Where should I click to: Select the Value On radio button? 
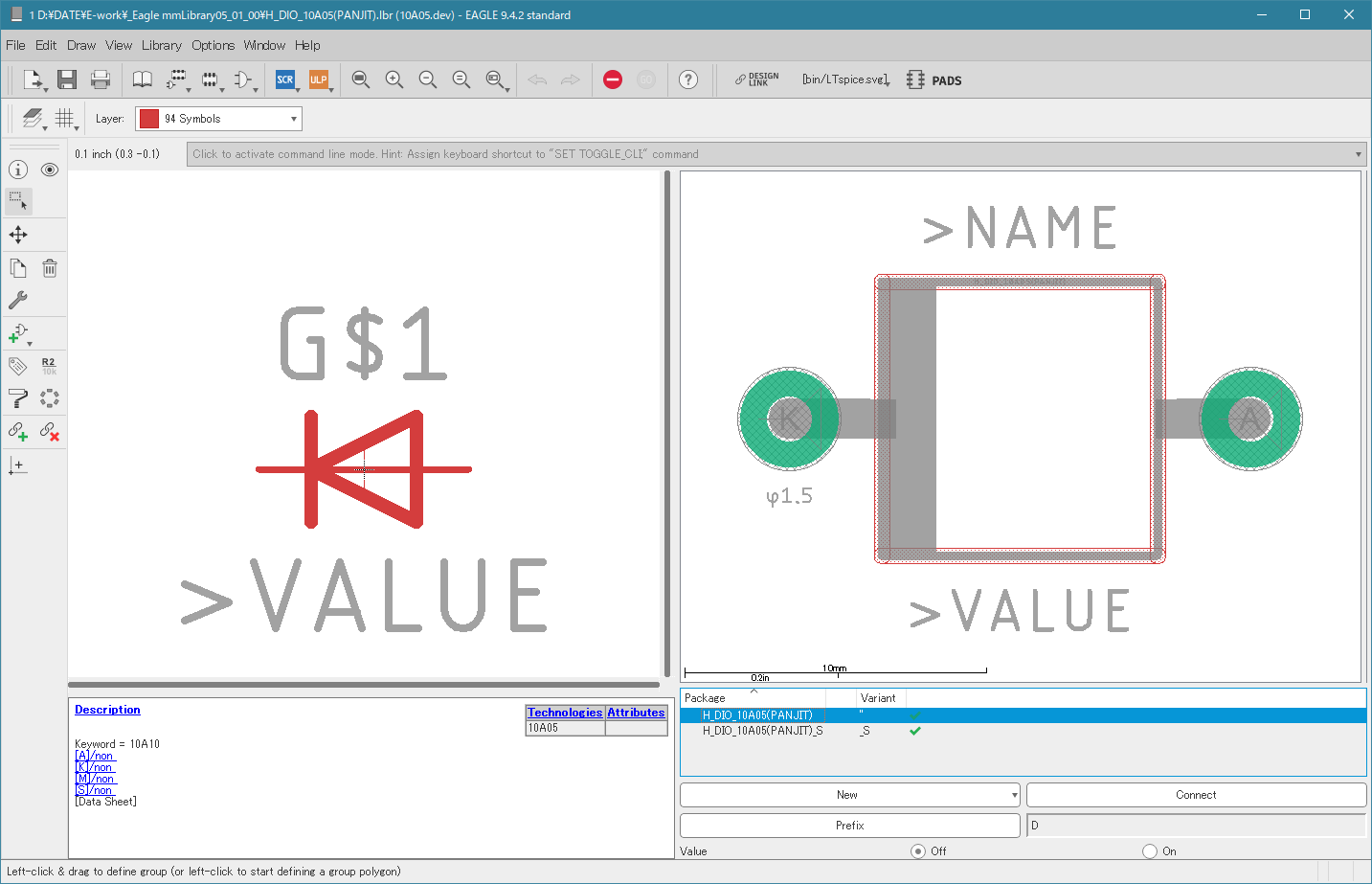click(1150, 850)
